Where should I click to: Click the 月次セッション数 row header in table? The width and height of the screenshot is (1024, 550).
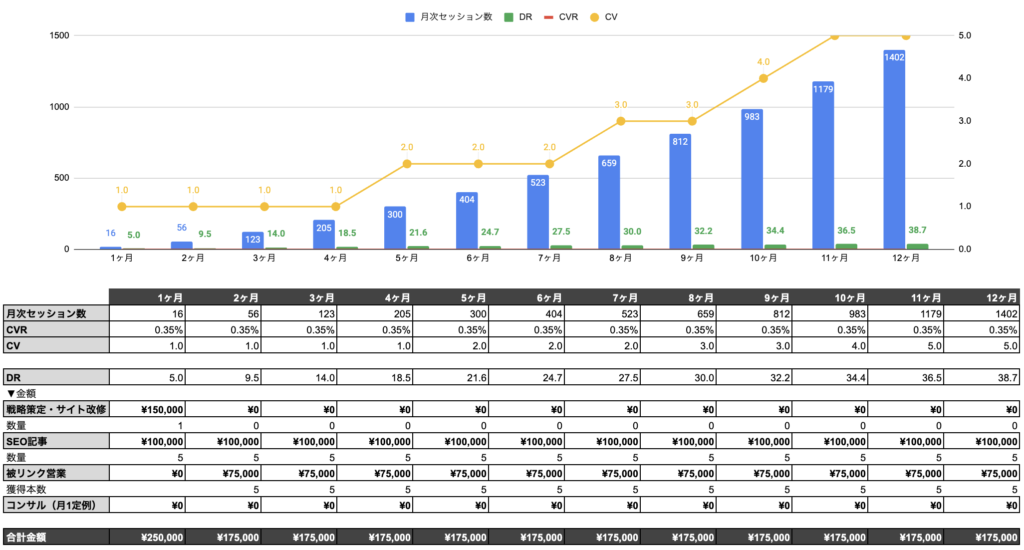[54, 313]
